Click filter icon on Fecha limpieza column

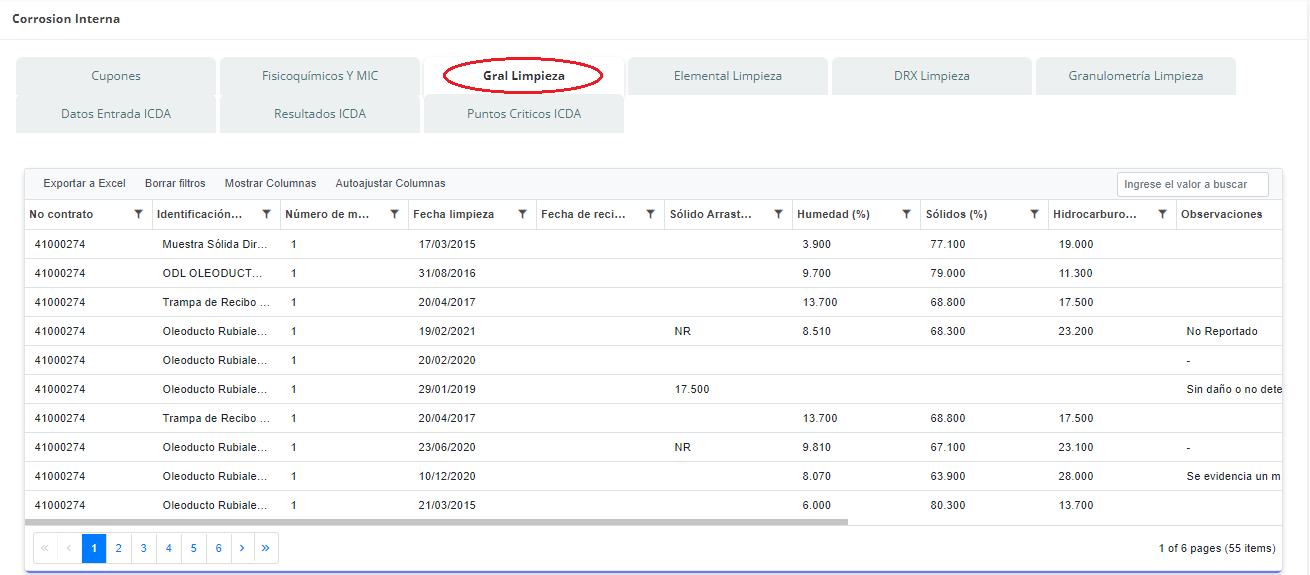point(522,214)
